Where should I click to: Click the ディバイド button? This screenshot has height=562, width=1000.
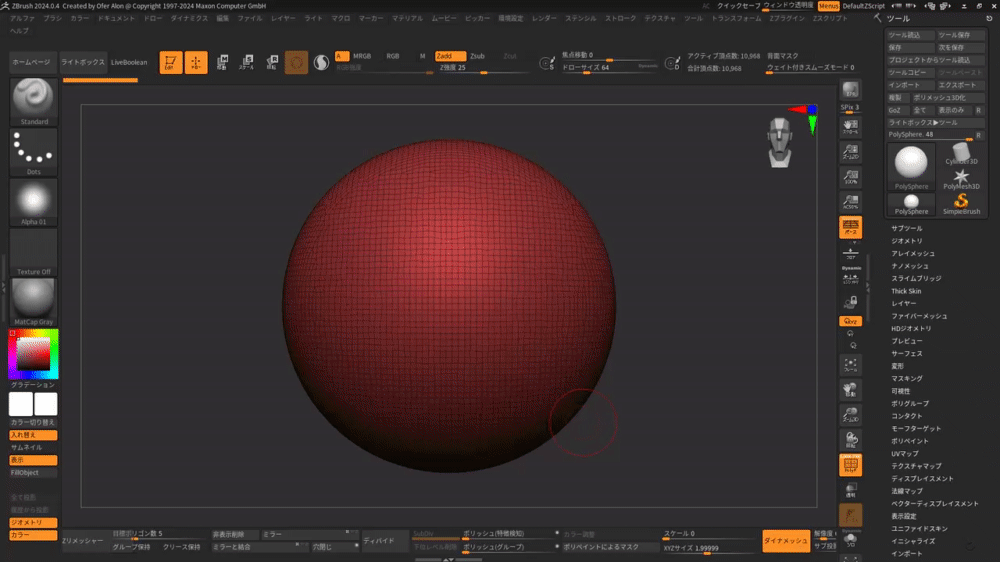coord(379,540)
